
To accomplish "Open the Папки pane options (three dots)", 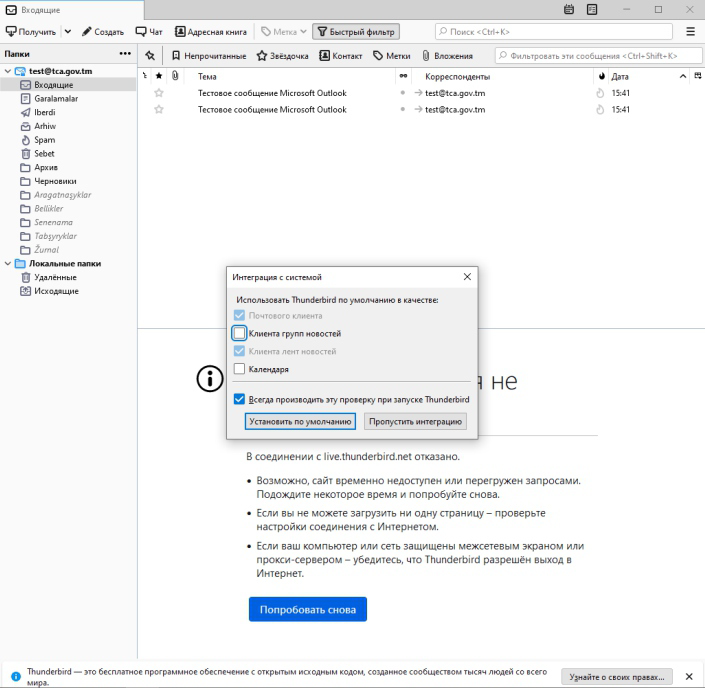I will tap(125, 54).
